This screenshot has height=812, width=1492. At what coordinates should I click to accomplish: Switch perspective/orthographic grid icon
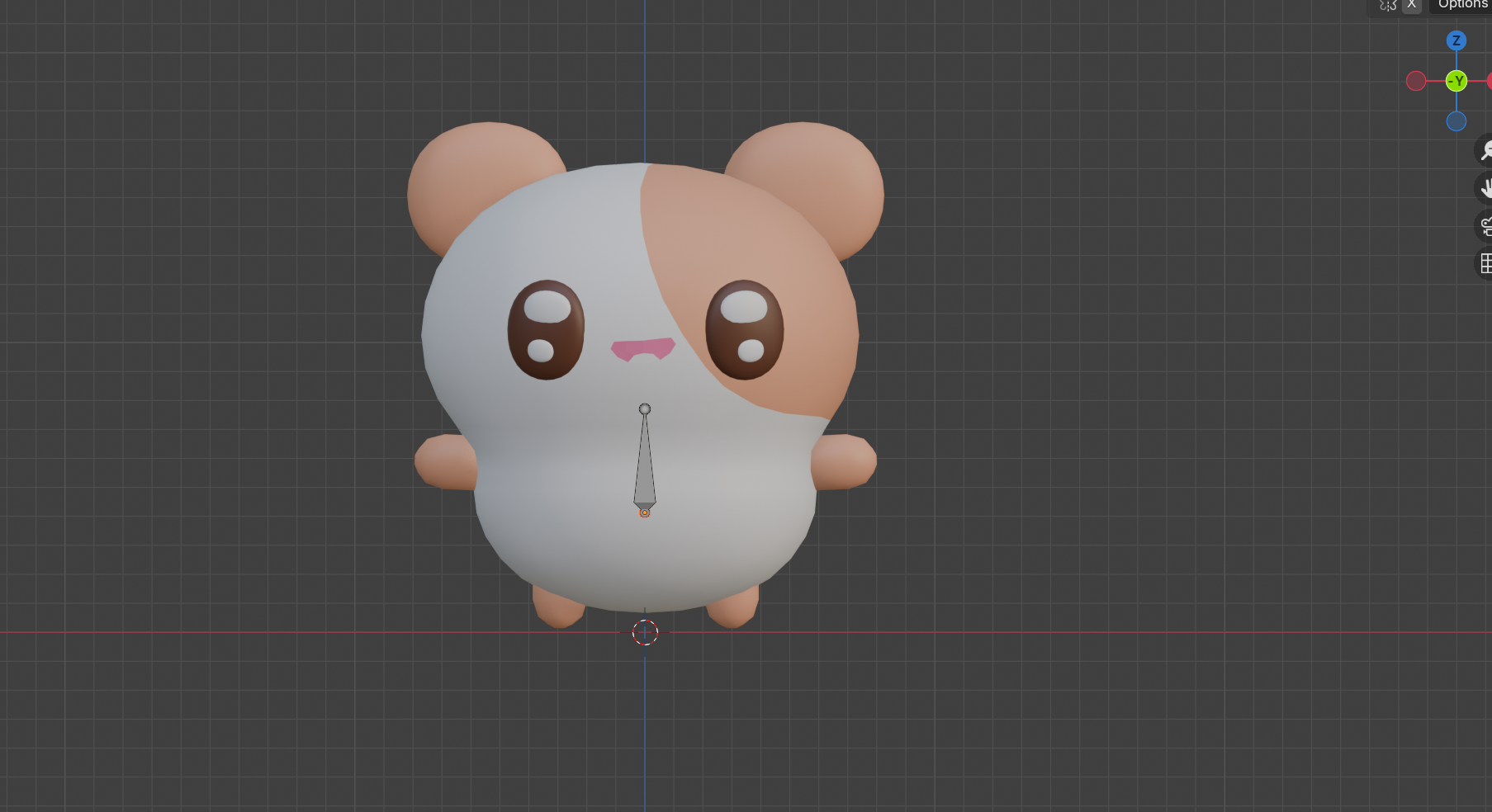pos(1485,264)
